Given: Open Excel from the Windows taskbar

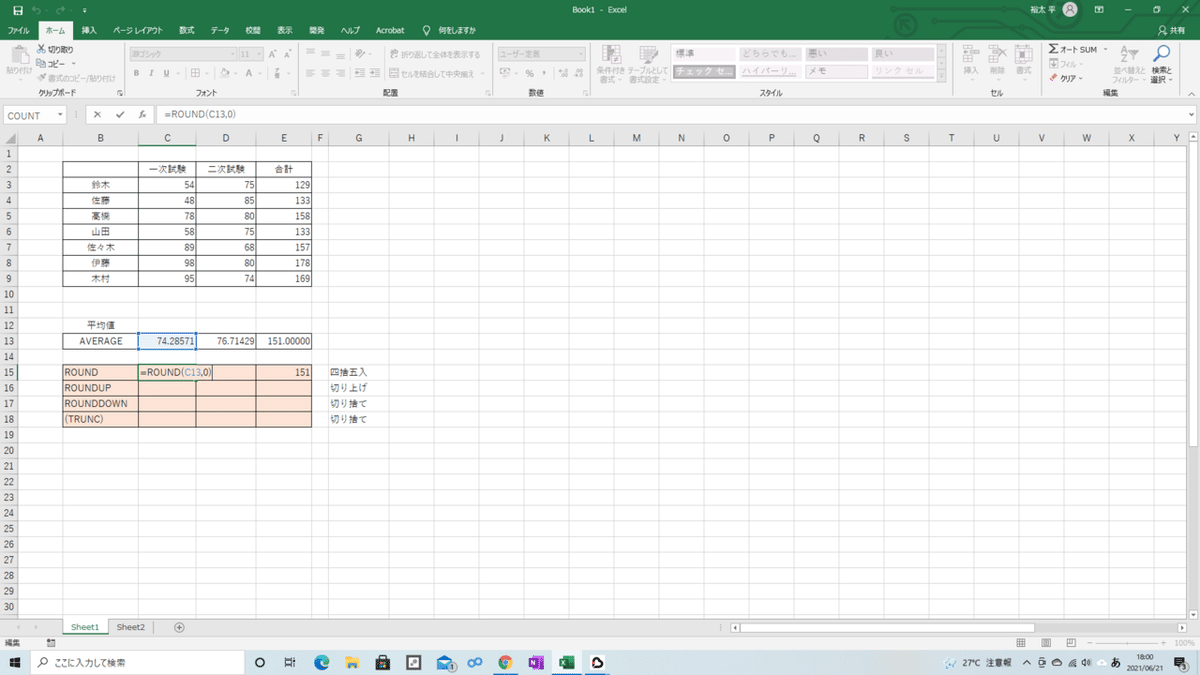Looking at the screenshot, I should pyautogui.click(x=566, y=663).
